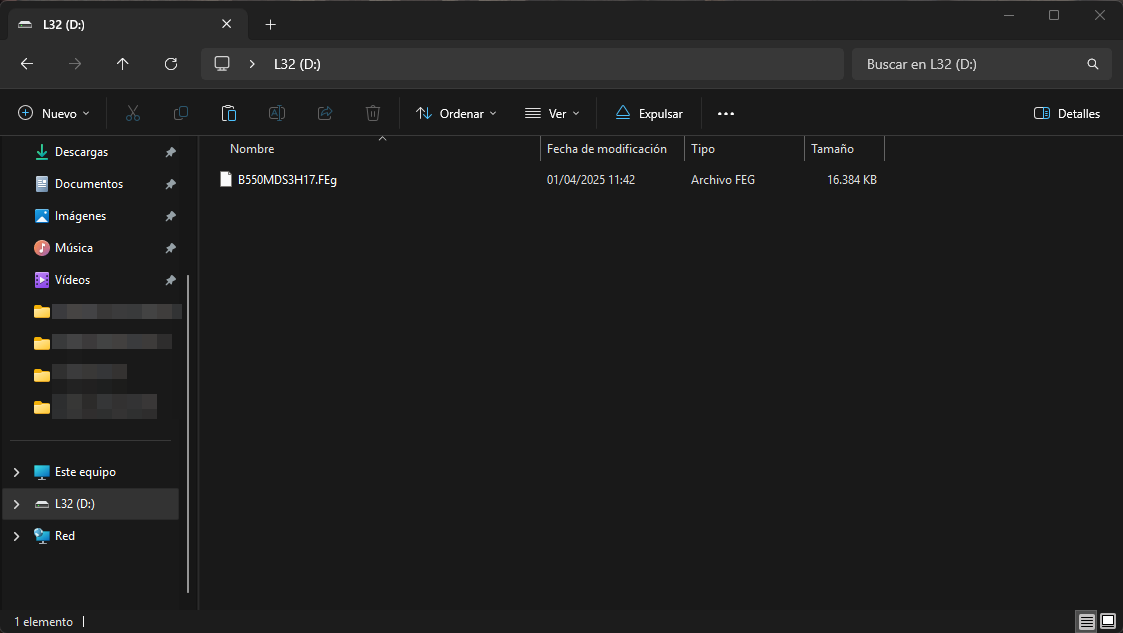1123x633 pixels.
Task: Switch to large thumbnails view layout
Action: [x=1108, y=622]
